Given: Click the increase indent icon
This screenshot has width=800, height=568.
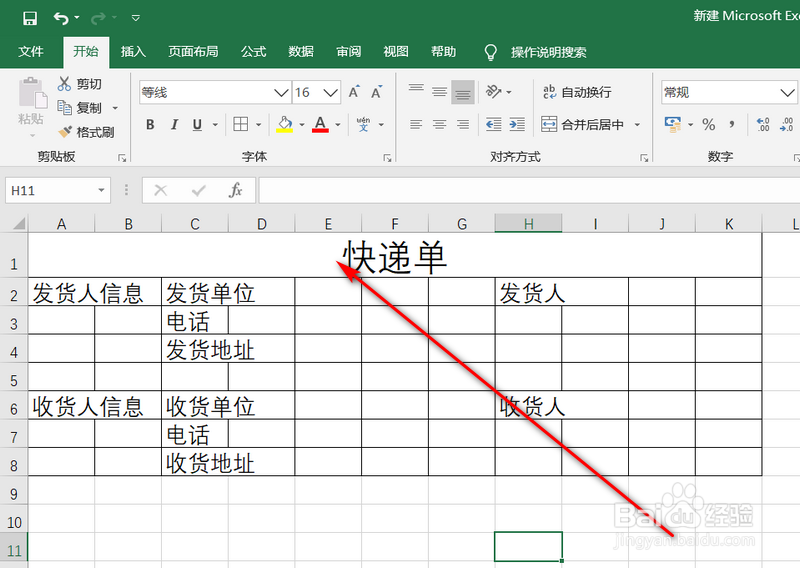Looking at the screenshot, I should 517,124.
